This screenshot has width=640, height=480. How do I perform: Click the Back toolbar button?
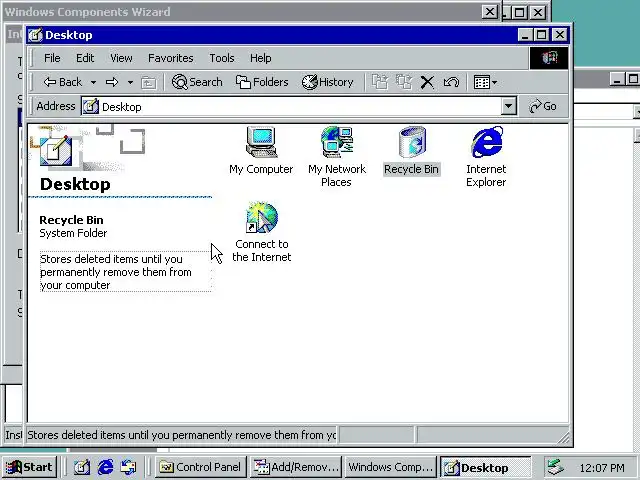(62, 82)
